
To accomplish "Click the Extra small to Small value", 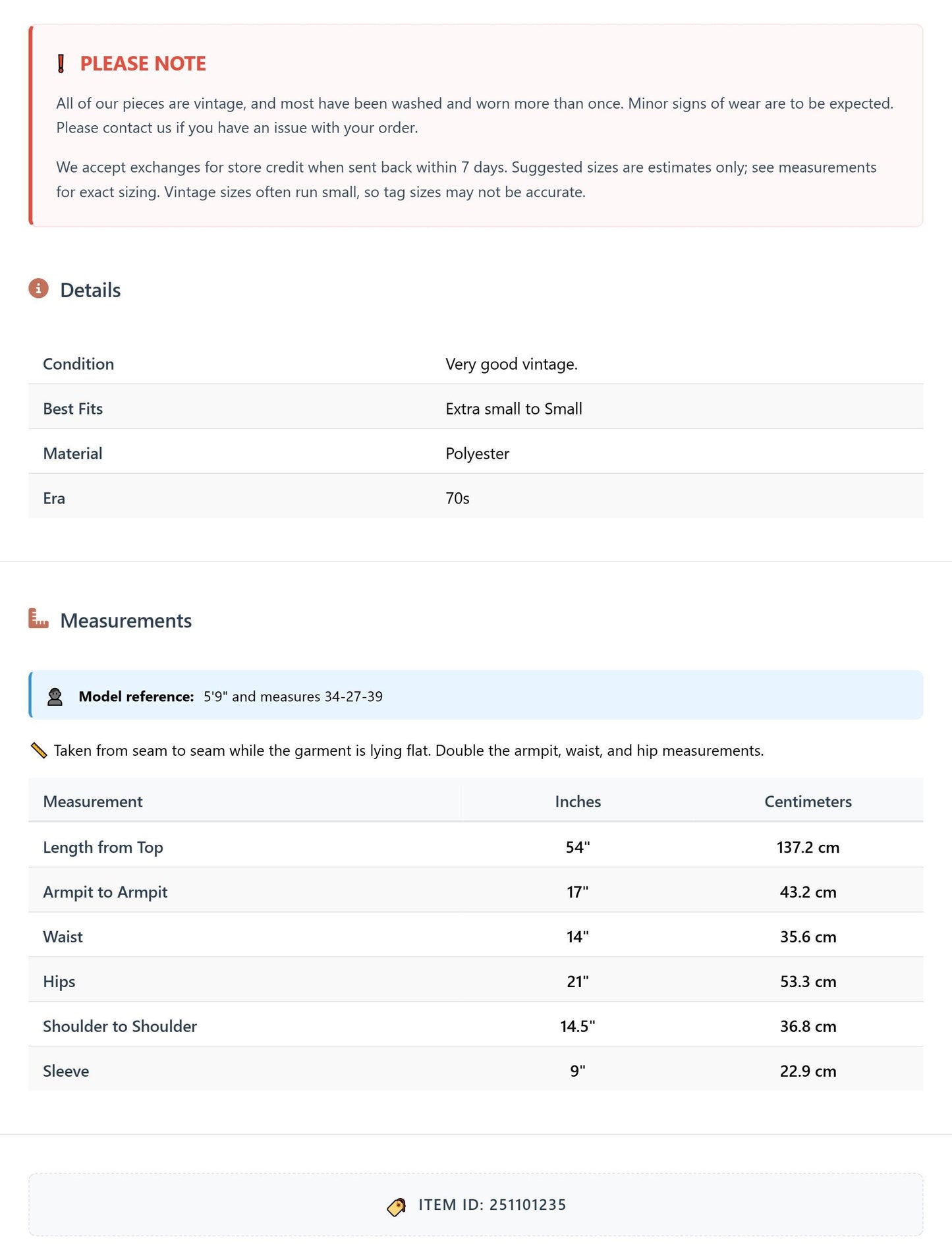I will point(514,409).
